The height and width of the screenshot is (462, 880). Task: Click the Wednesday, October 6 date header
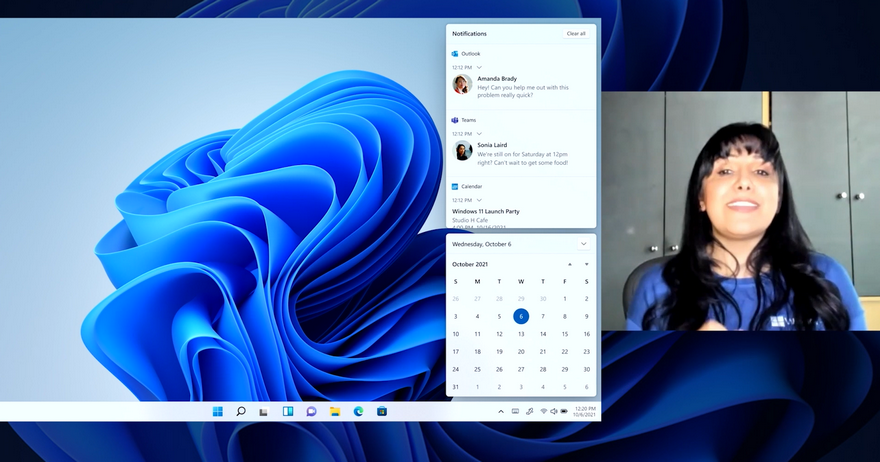pyautogui.click(x=482, y=244)
